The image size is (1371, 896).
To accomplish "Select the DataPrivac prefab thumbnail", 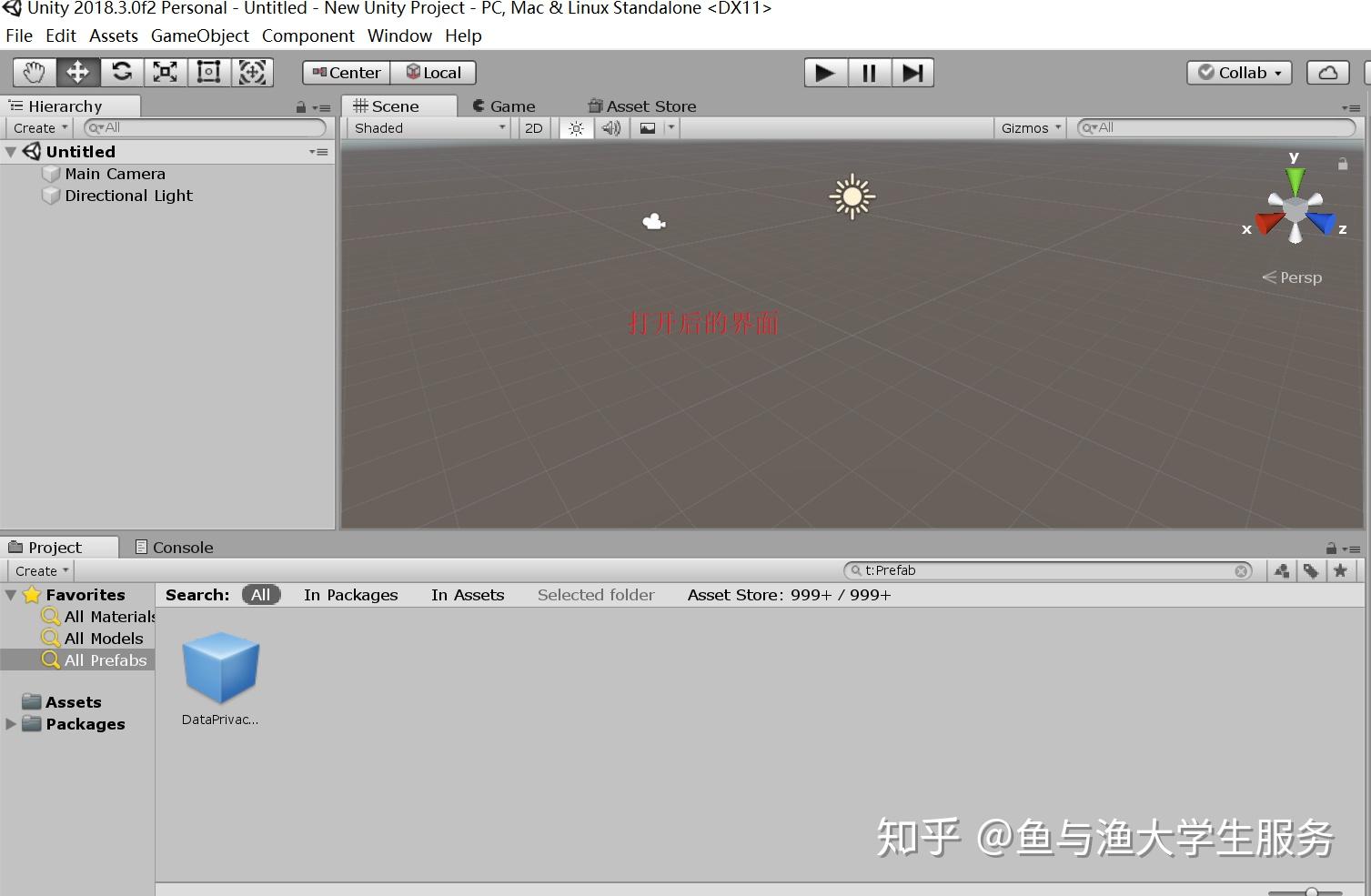I will (220, 667).
